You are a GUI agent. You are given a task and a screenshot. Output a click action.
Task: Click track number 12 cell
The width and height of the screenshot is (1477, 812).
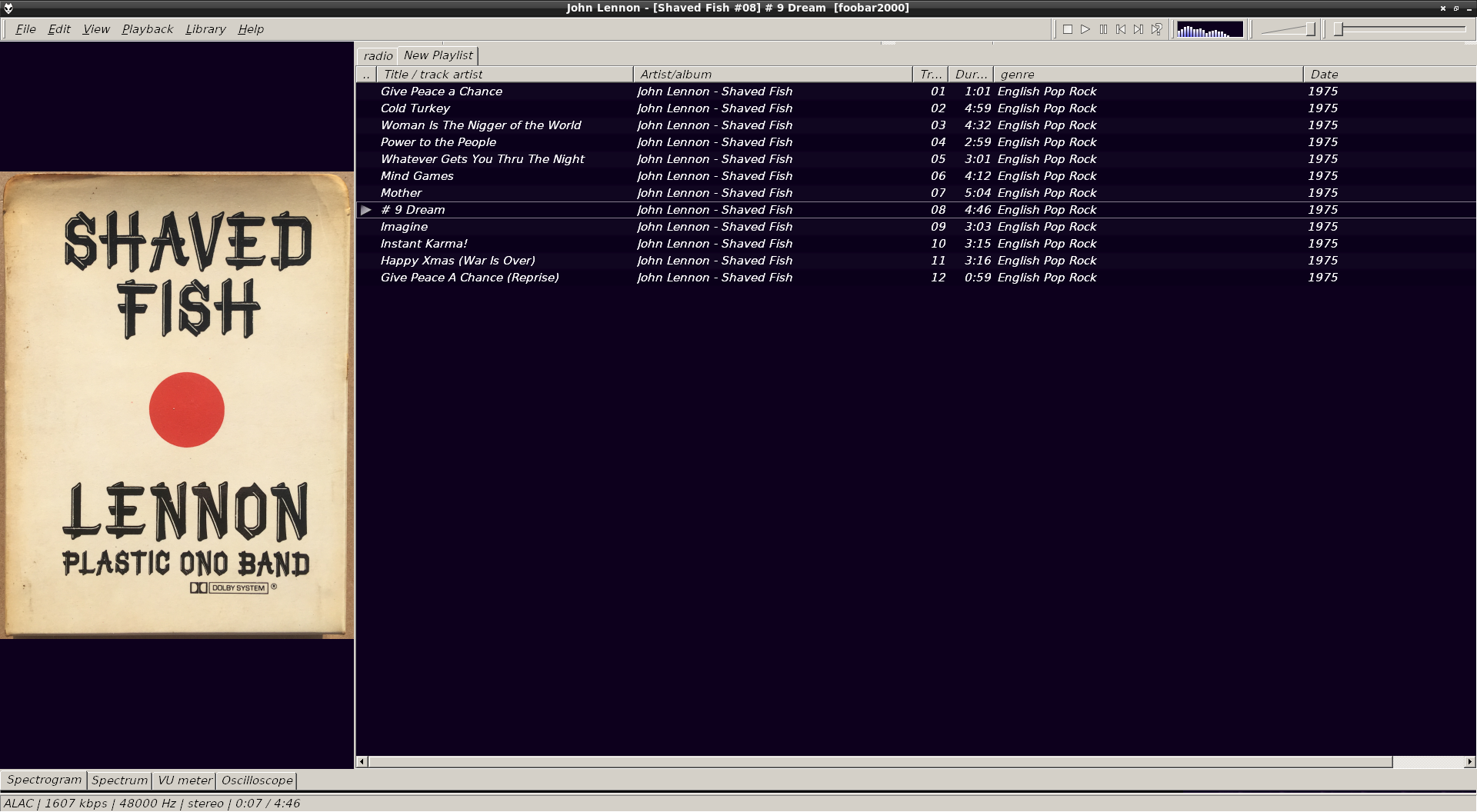pos(938,278)
